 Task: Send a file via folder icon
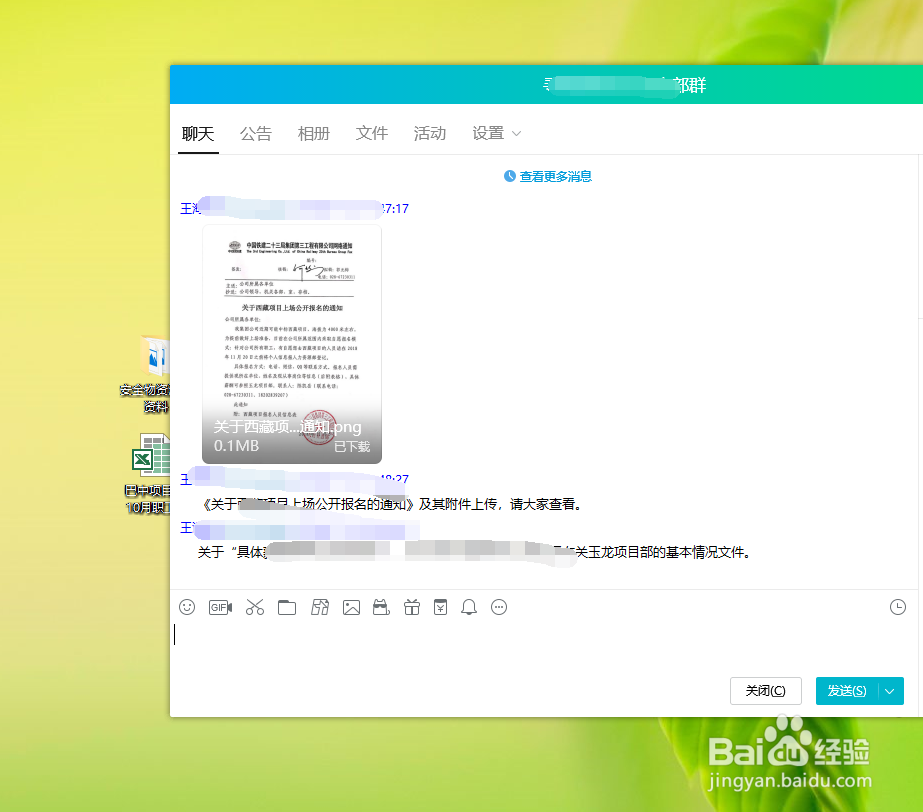pyautogui.click(x=287, y=607)
